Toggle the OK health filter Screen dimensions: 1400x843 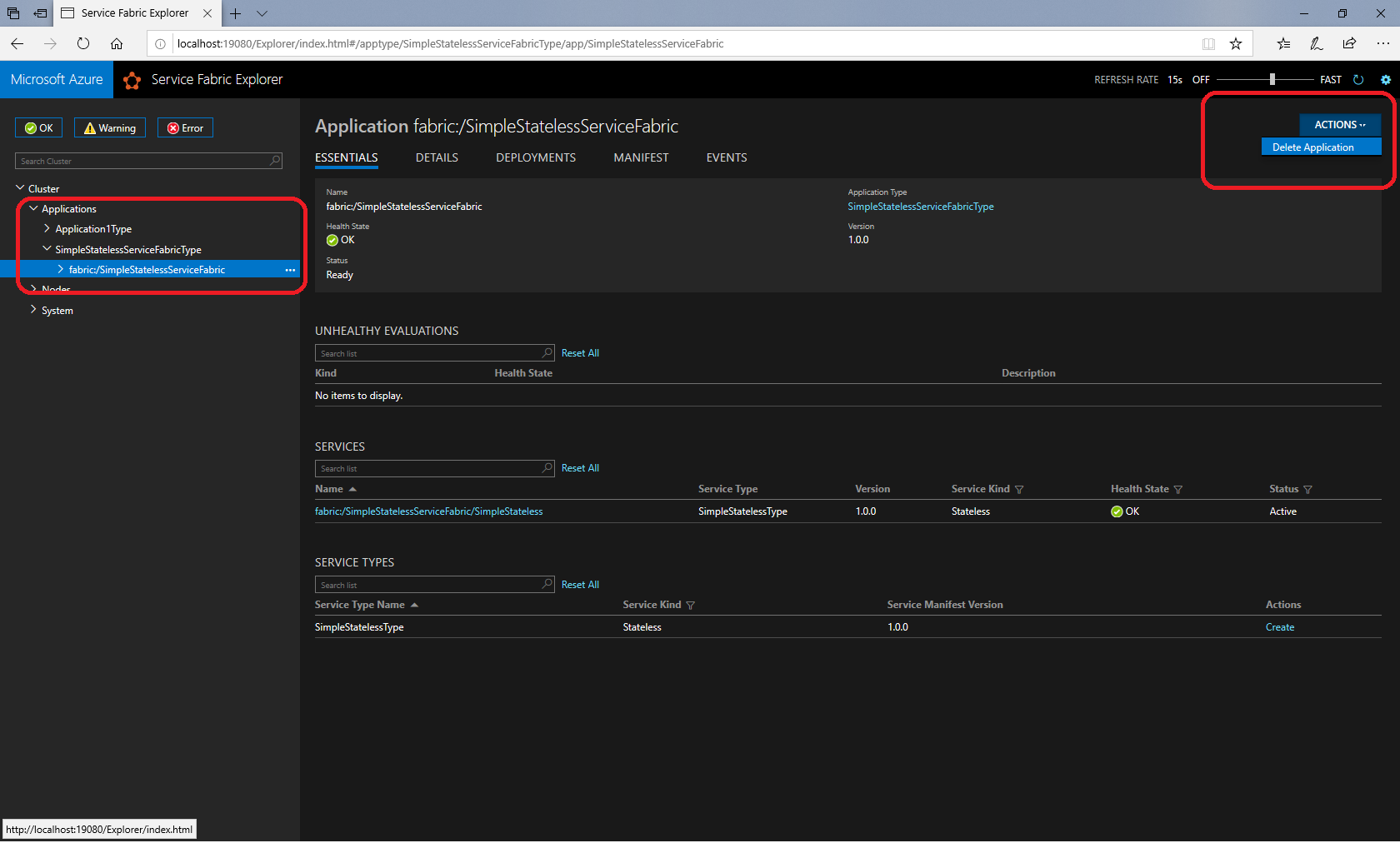(x=39, y=127)
